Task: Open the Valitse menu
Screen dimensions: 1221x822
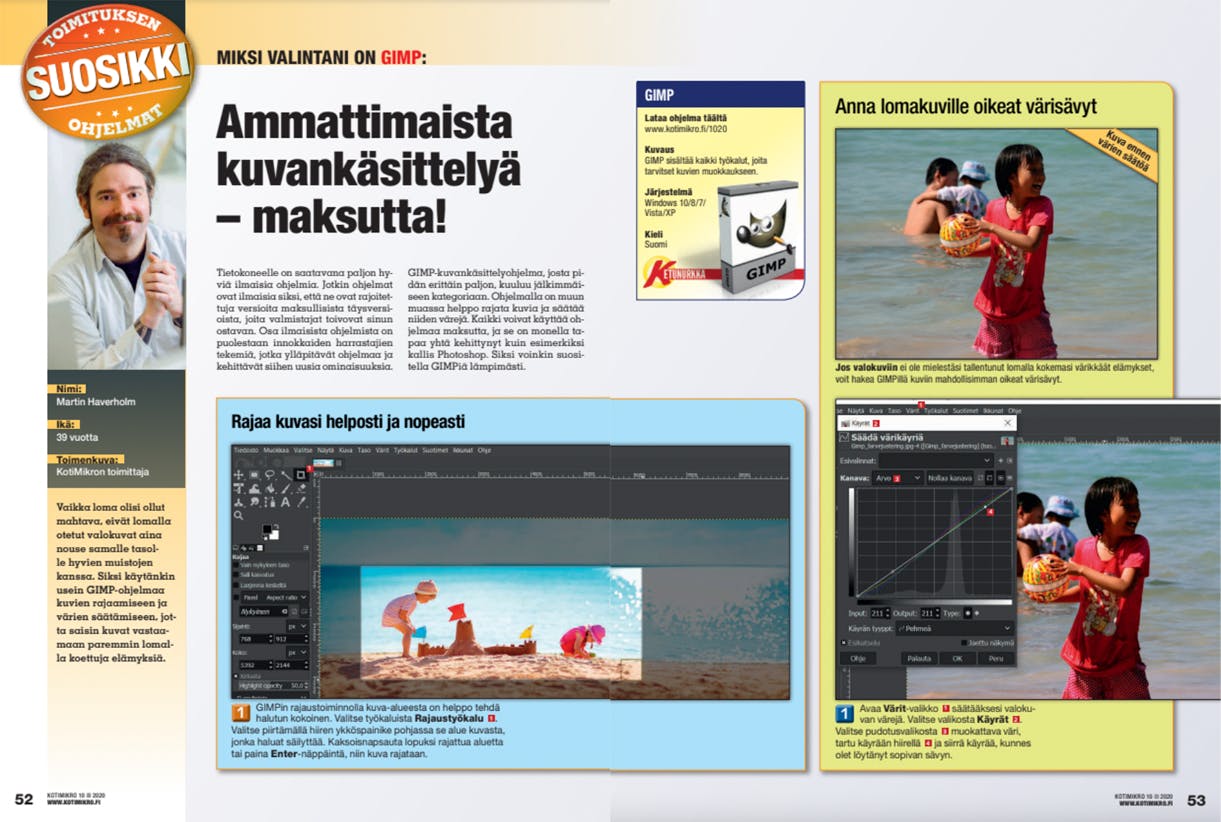Action: 303,450
